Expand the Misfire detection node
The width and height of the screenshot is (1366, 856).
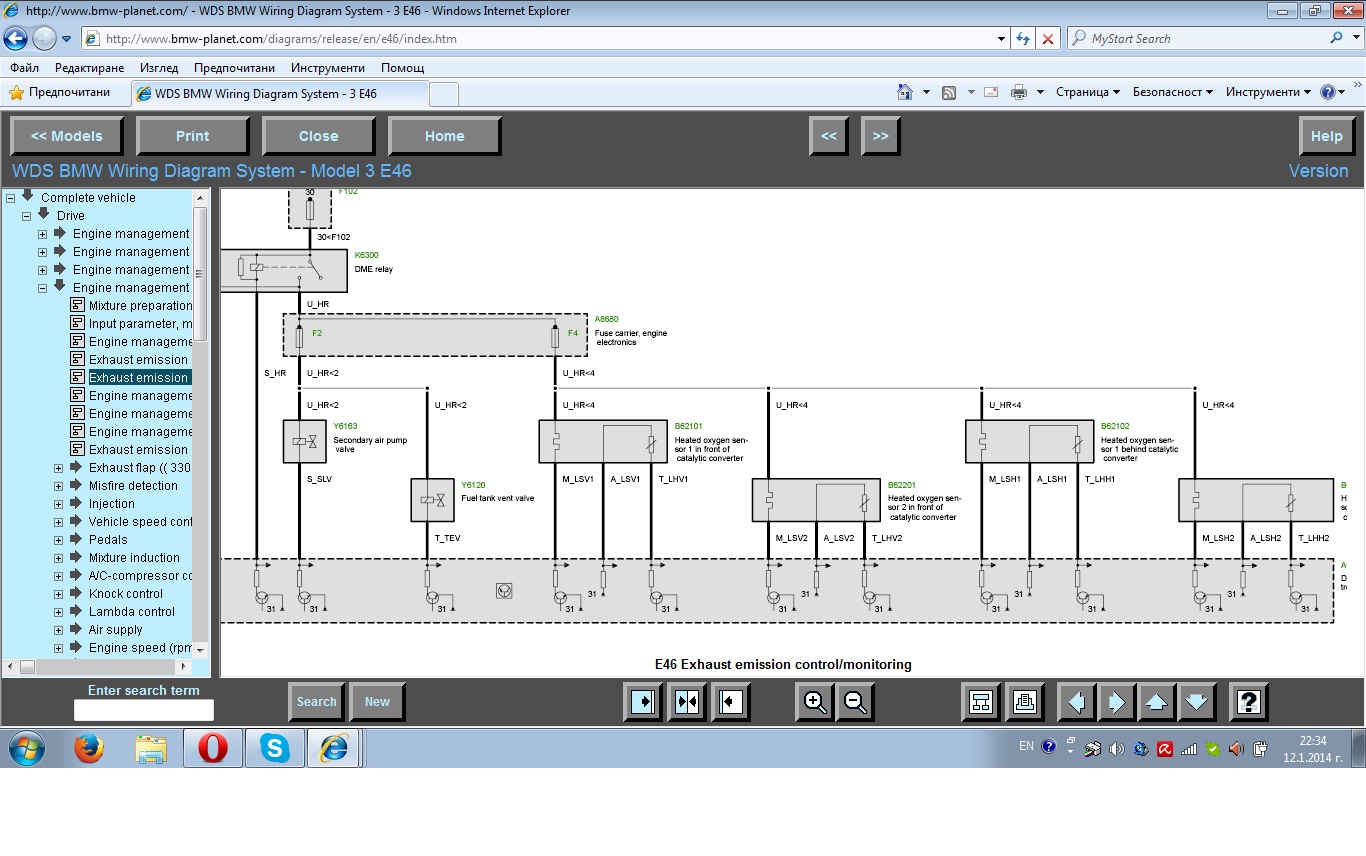coord(59,486)
